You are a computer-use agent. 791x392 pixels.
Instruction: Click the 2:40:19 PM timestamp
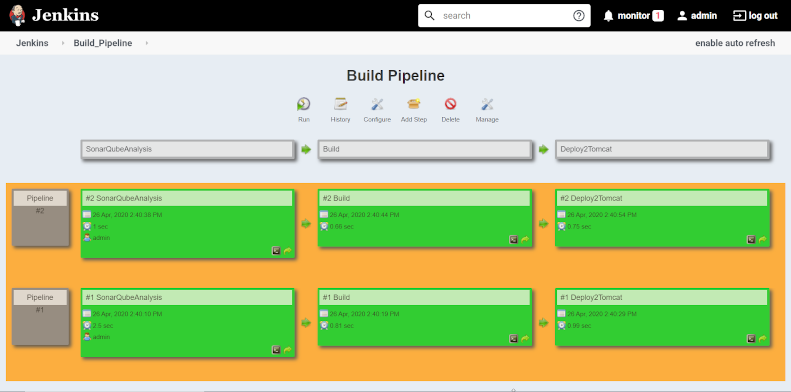[364, 314]
